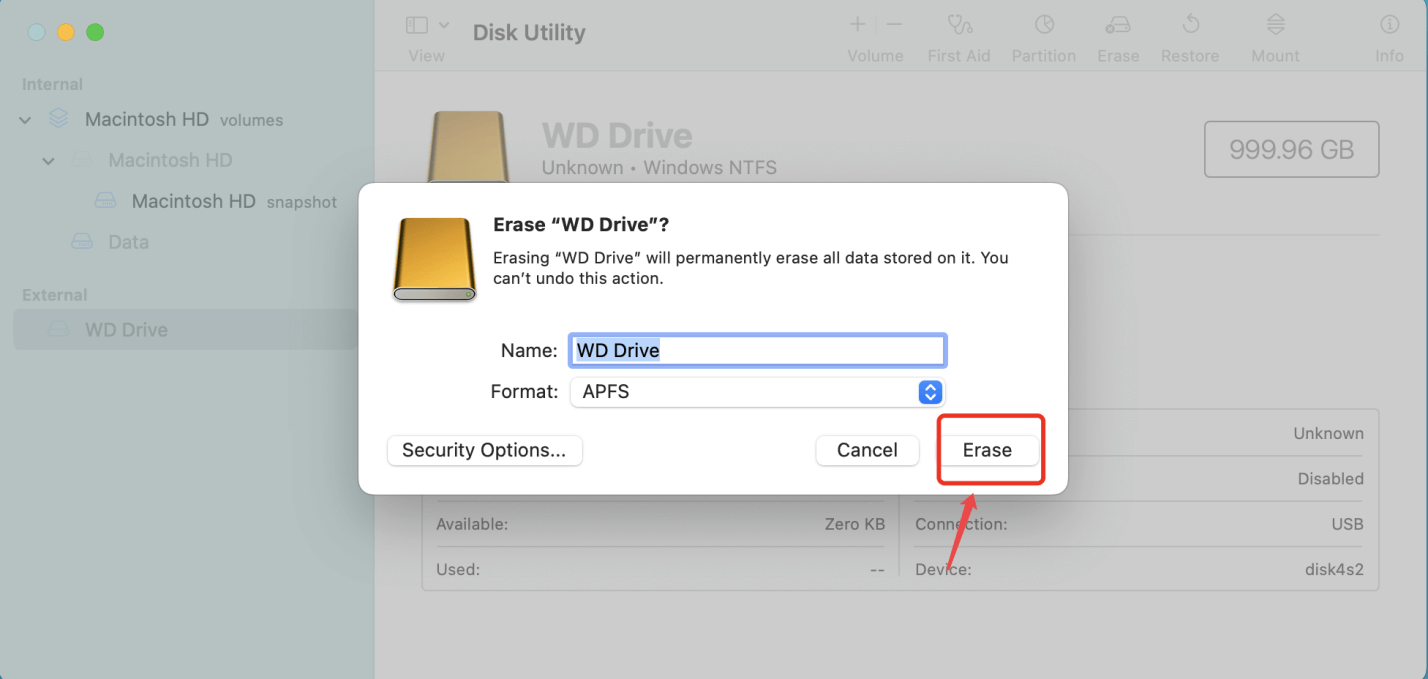Add a volume with the plus icon
The height and width of the screenshot is (679, 1428).
click(x=857, y=24)
